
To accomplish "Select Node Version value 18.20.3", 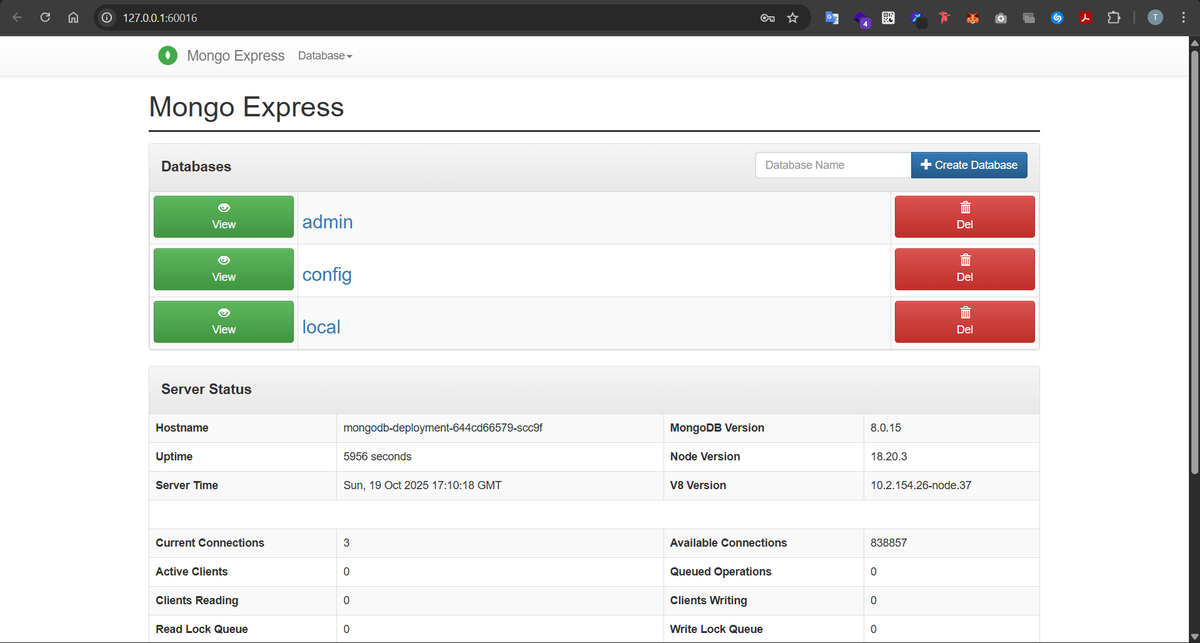I will [889, 456].
